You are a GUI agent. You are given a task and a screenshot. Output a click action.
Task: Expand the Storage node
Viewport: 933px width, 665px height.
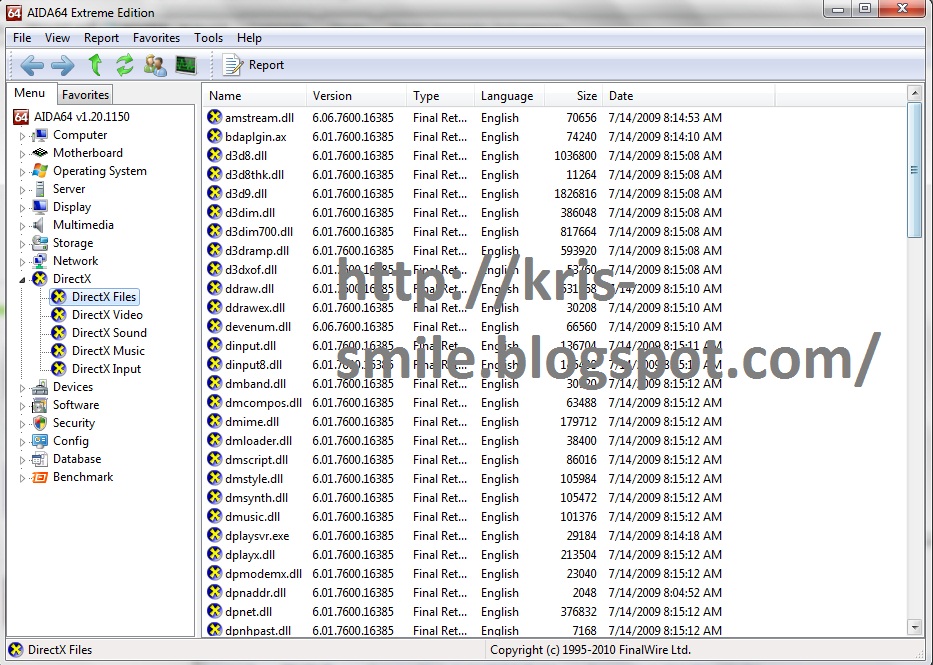point(22,244)
